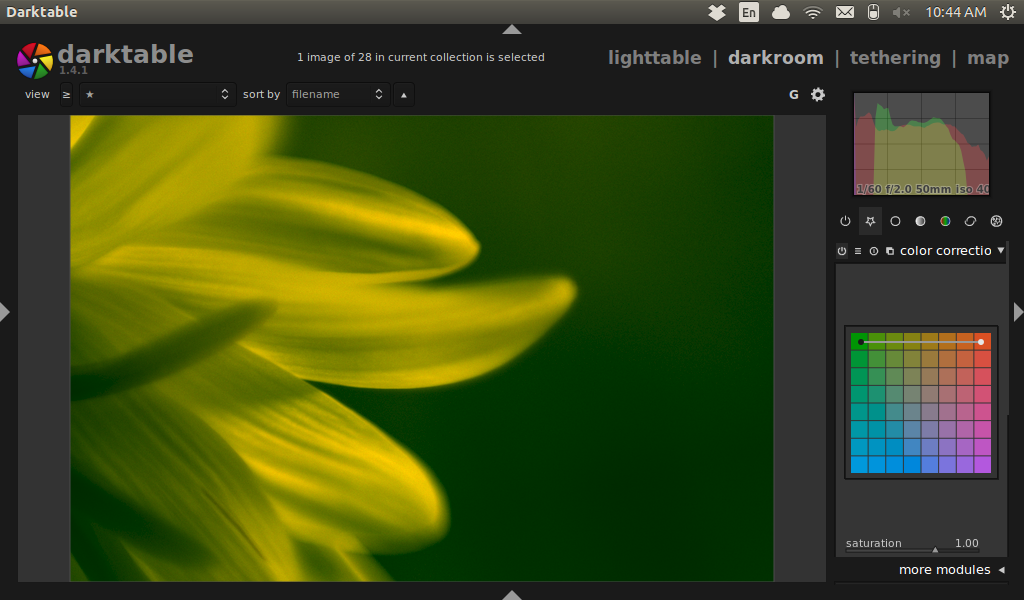This screenshot has height=600, width=1024.
Task: Open the correction modules group icon
Action: [x=970, y=221]
